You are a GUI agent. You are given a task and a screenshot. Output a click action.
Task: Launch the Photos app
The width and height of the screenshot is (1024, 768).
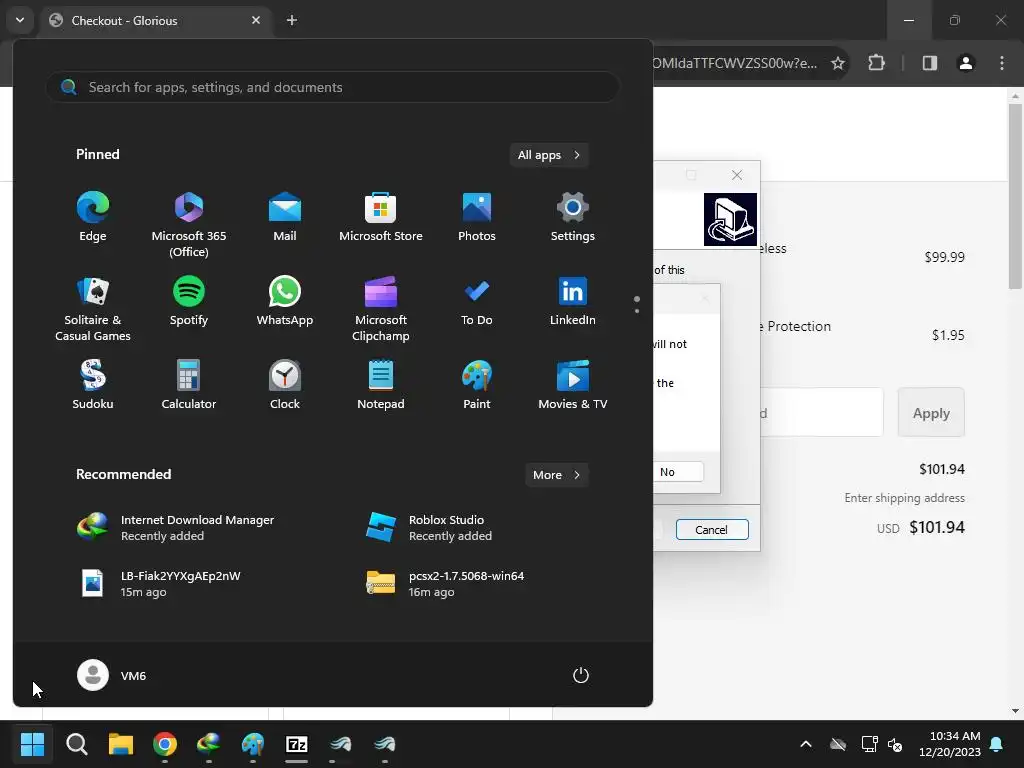tap(477, 217)
